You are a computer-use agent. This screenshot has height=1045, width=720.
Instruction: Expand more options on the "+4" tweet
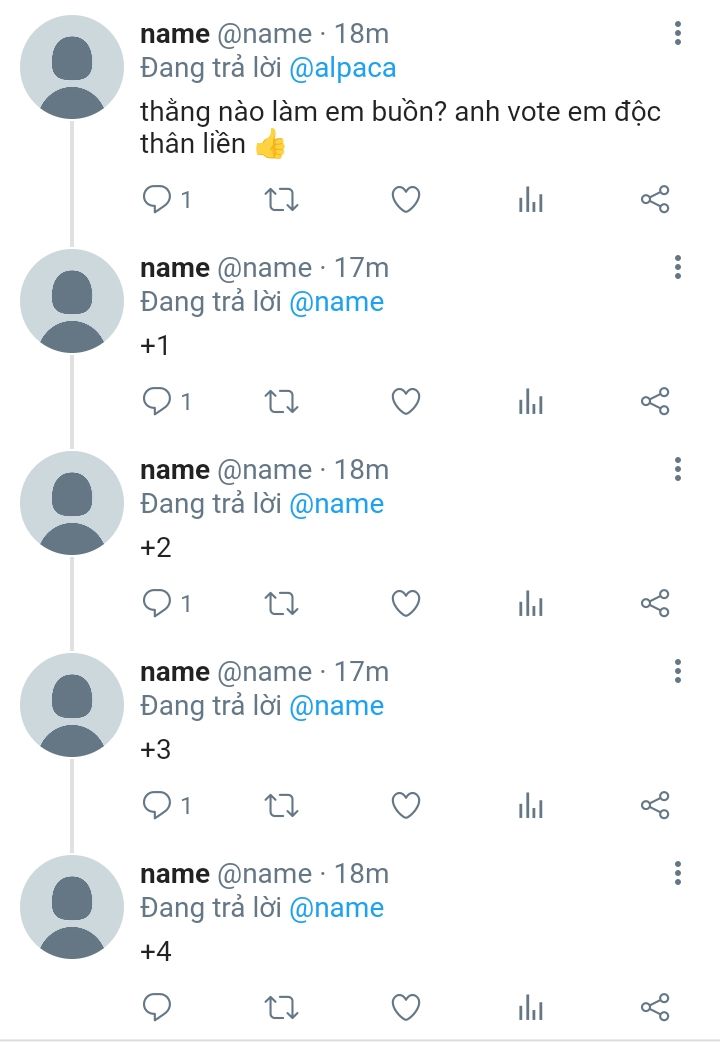(678, 874)
